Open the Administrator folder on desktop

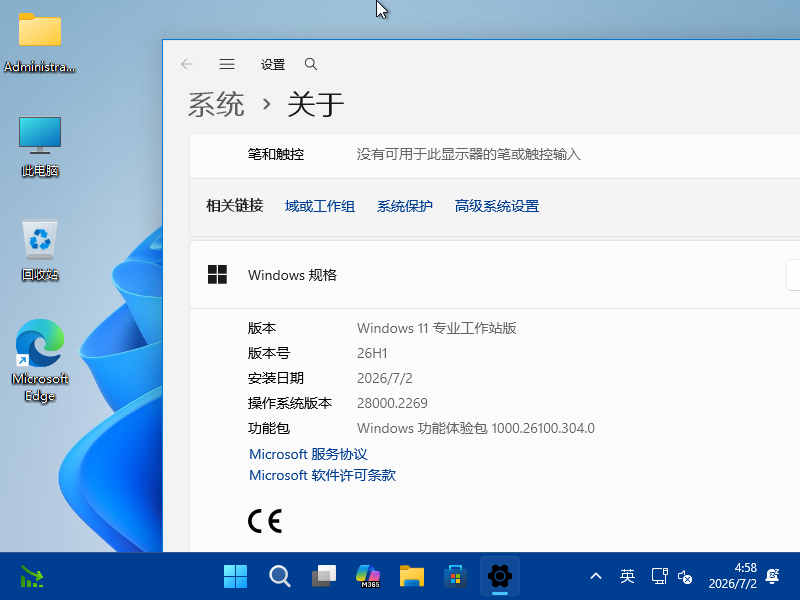(x=40, y=43)
